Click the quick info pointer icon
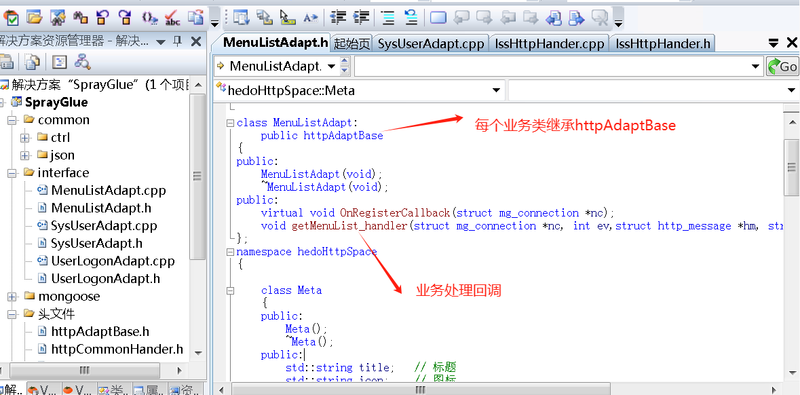 tap(288, 18)
